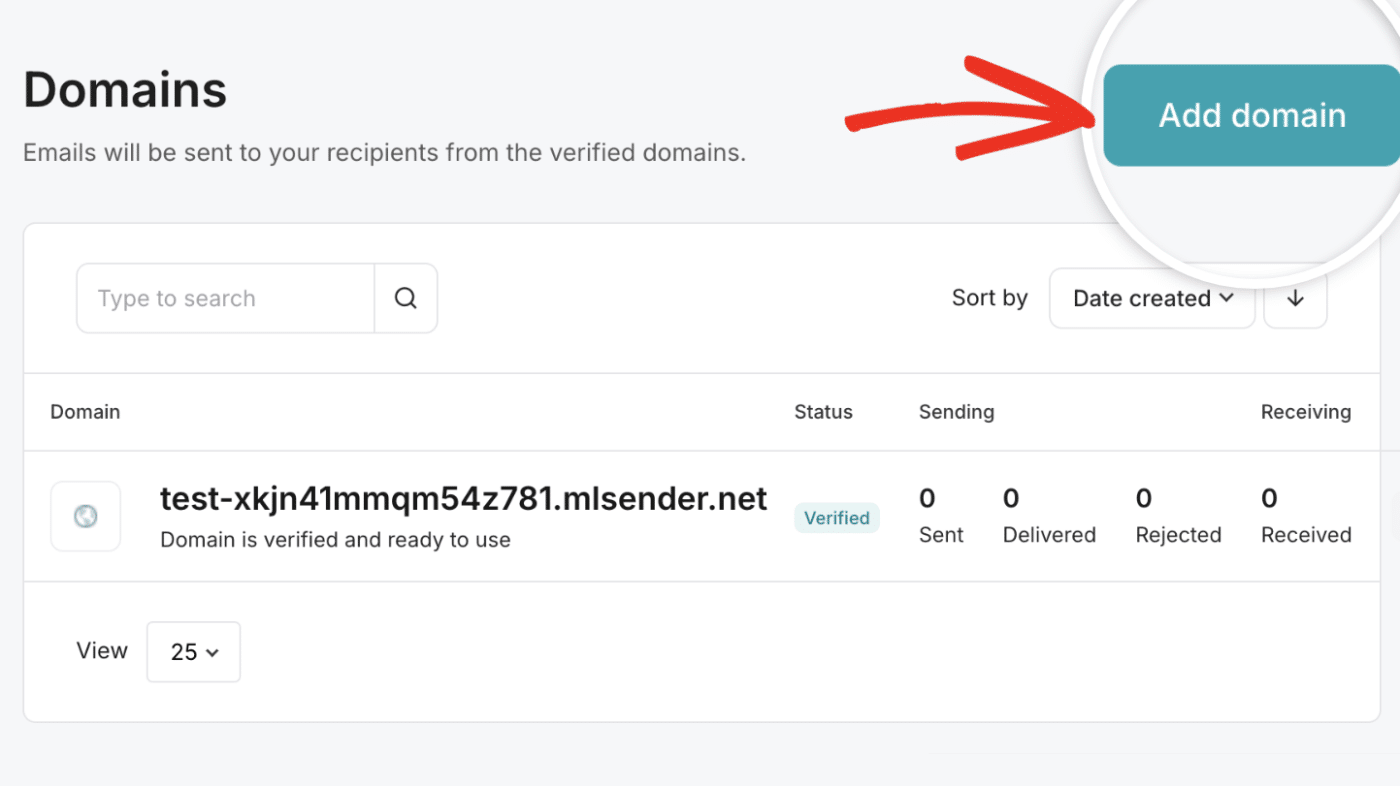The height and width of the screenshot is (786, 1400).
Task: Click the Verified status badge
Action: tap(837, 518)
